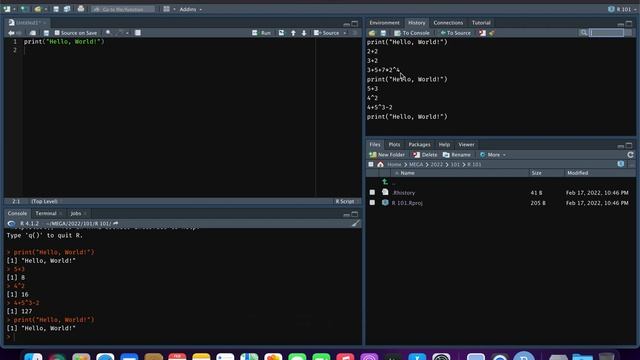
Task: Switch to the Packages tab
Action: pyautogui.click(x=419, y=144)
